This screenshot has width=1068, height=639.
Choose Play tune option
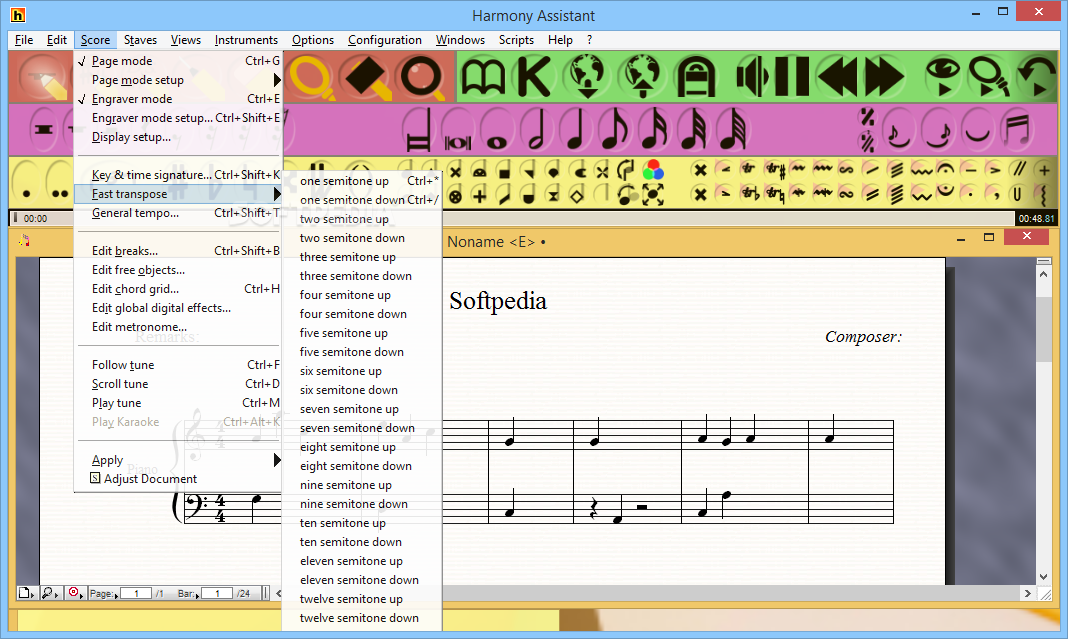click(x=178, y=403)
